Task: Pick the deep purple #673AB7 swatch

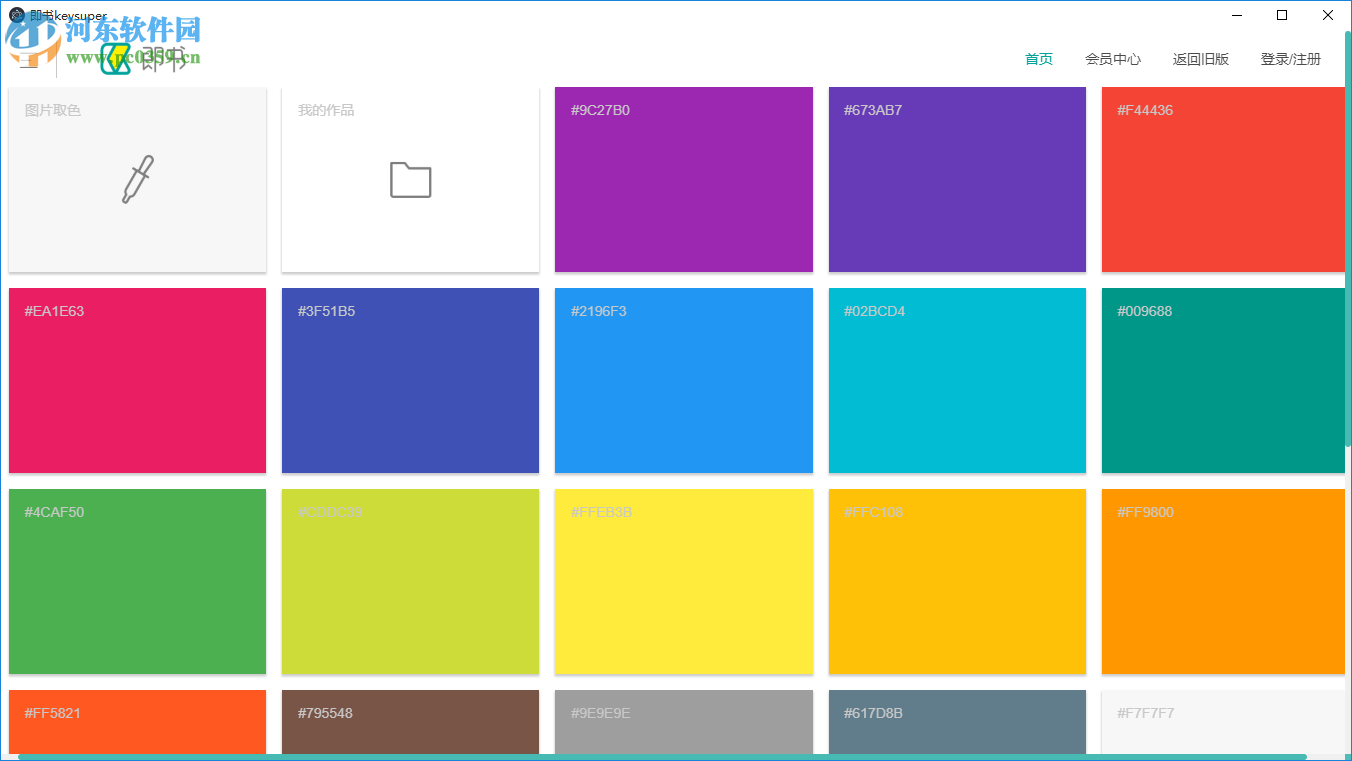Action: pos(957,179)
